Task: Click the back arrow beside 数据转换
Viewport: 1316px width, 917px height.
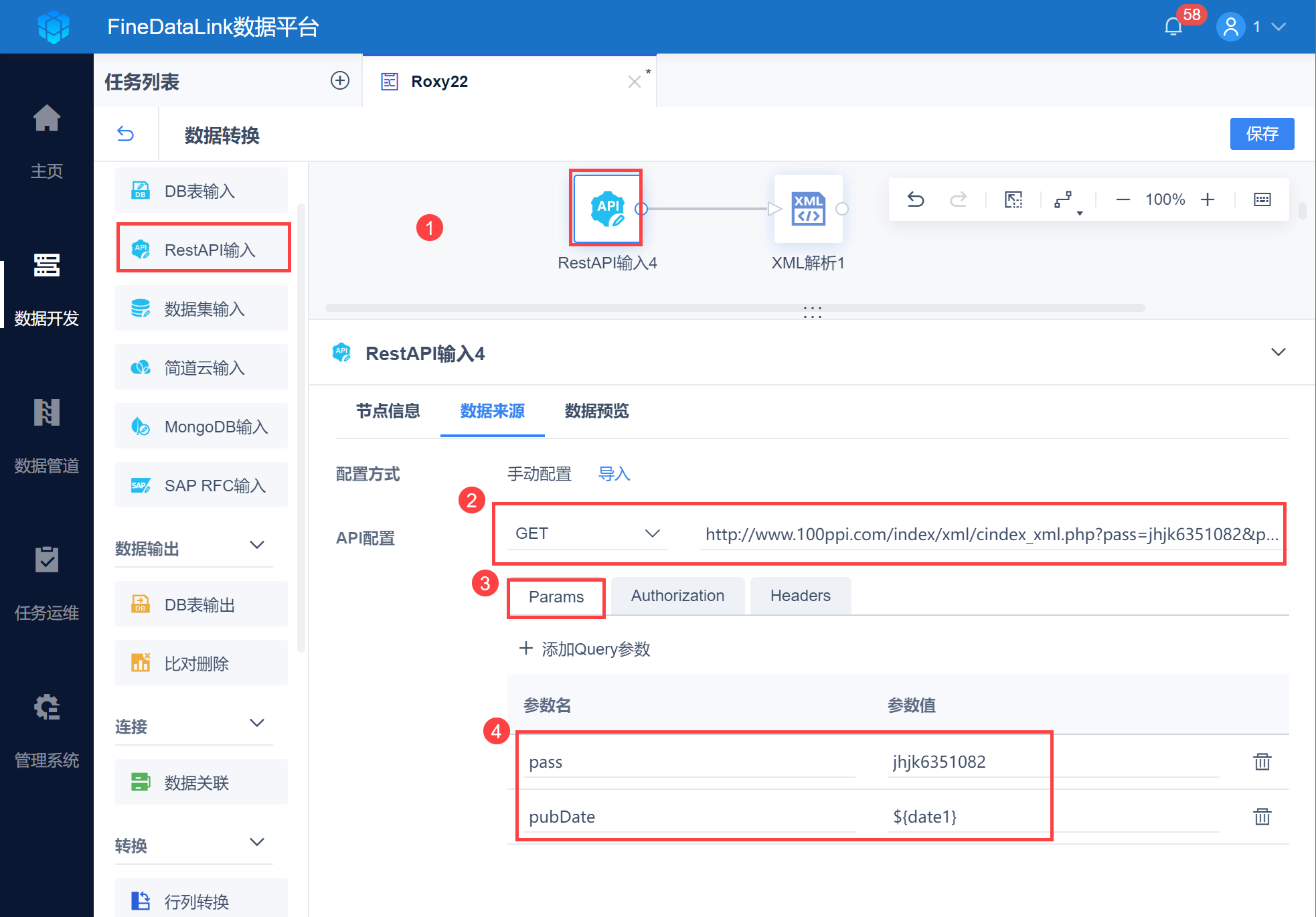Action: click(125, 134)
